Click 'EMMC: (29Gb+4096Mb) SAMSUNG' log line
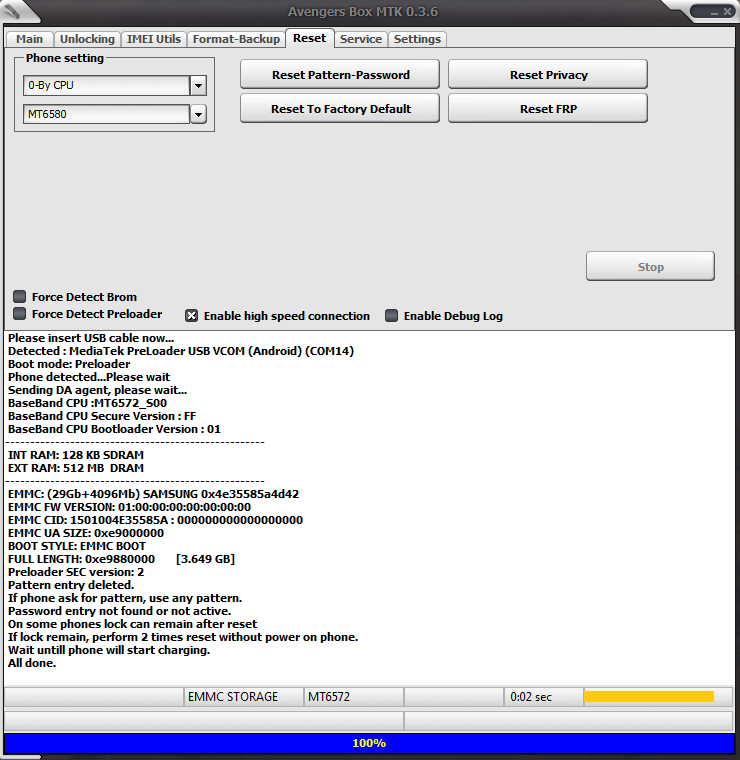The height and width of the screenshot is (760, 740). (x=153, y=494)
